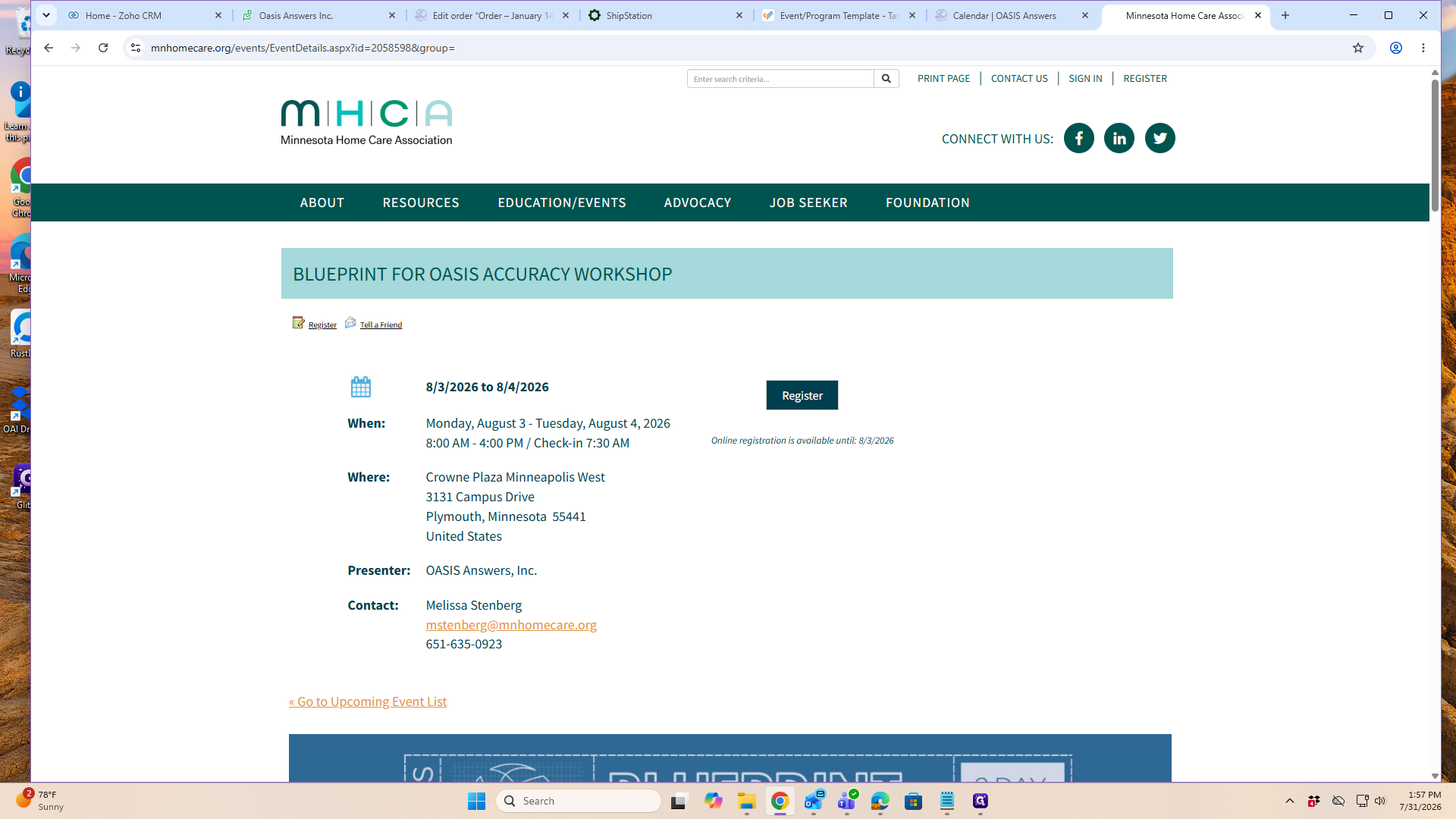Image resolution: width=1456 pixels, height=819 pixels.
Task: Click CONTACT US link
Action: point(1019,78)
